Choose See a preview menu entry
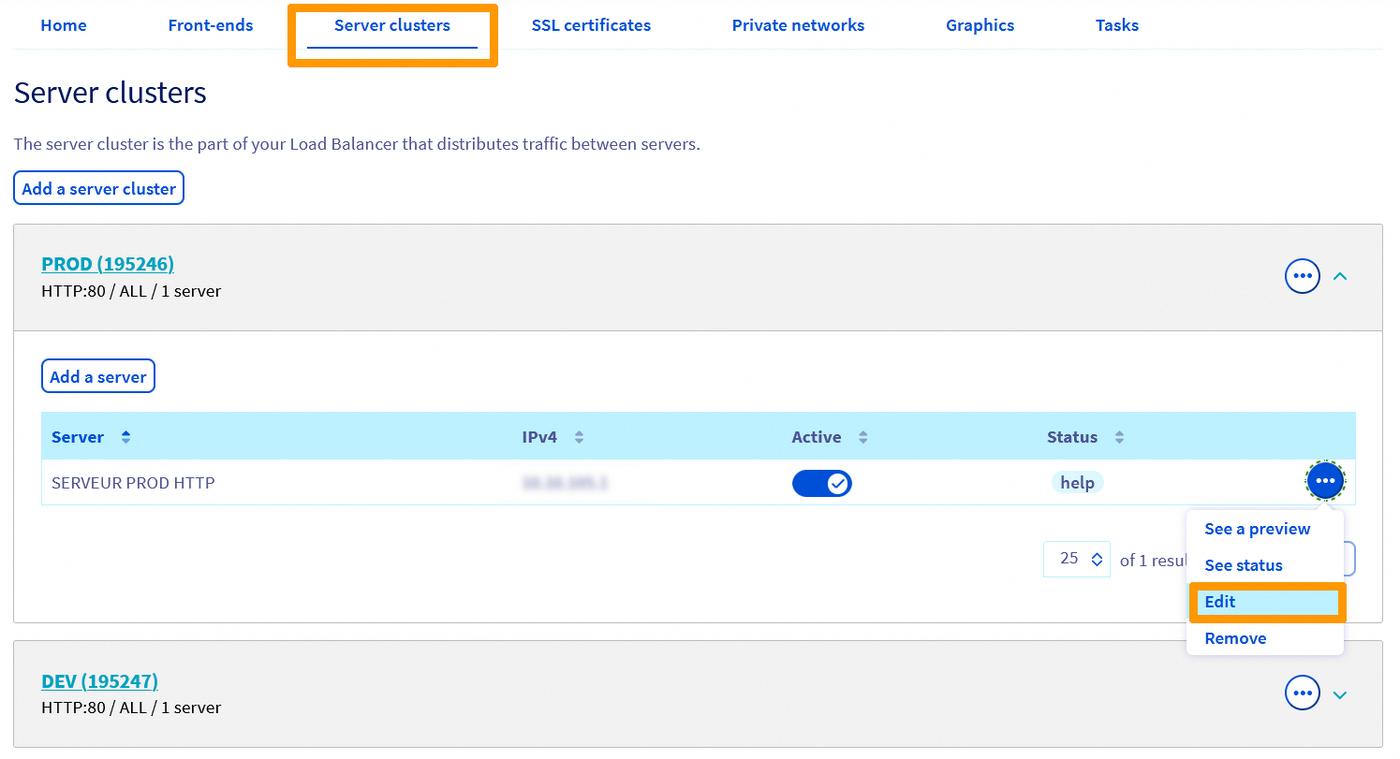Screen dimensions: 1400x759 tap(1257, 529)
